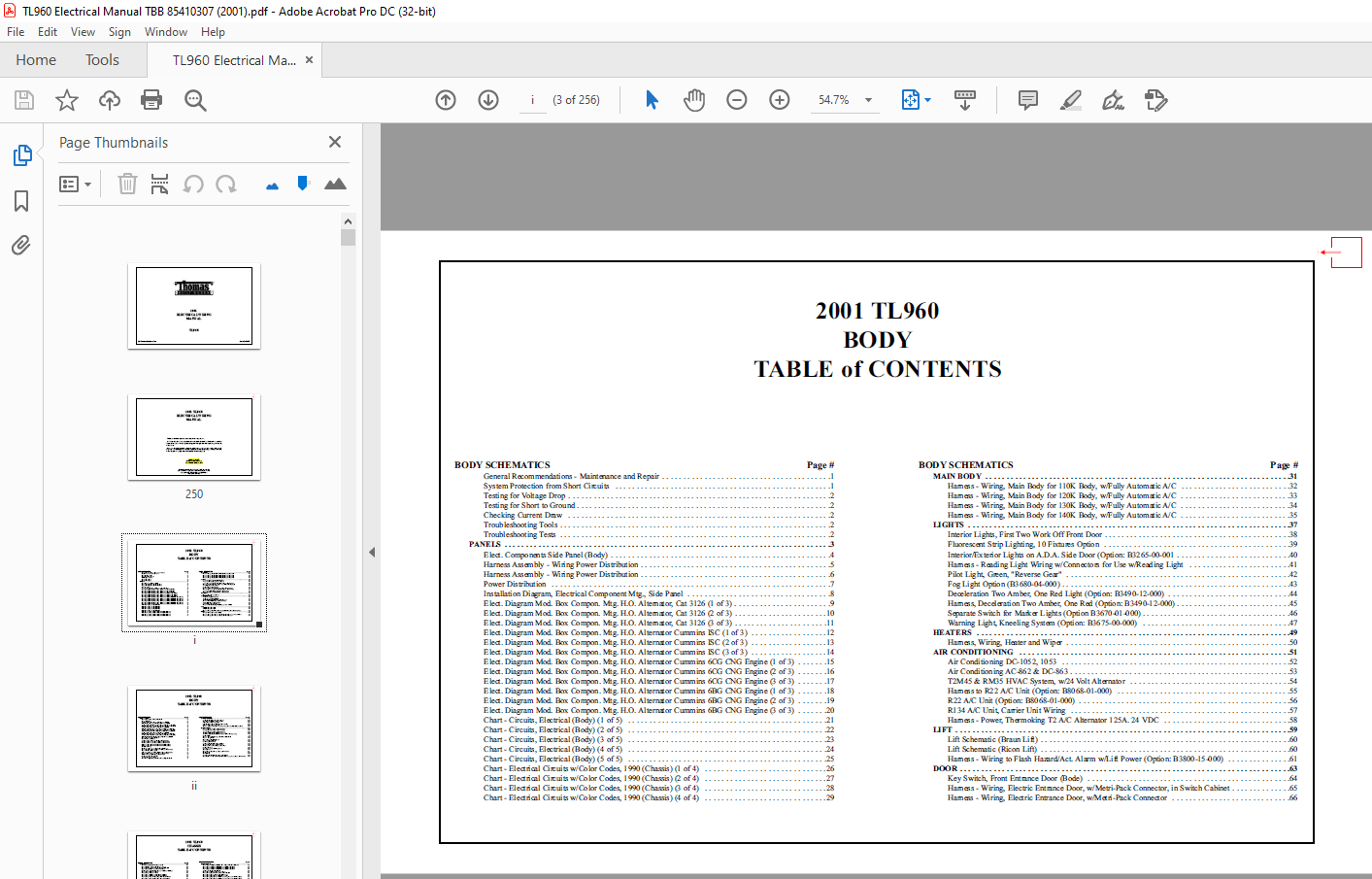Viewport: 1372px width, 879px height.
Task: Click the page number input field
Action: pyautogui.click(x=532, y=100)
